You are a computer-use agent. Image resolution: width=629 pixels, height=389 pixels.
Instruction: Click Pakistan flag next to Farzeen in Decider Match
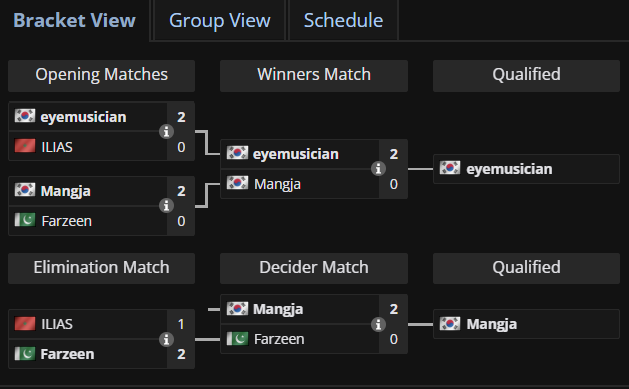click(x=237, y=338)
